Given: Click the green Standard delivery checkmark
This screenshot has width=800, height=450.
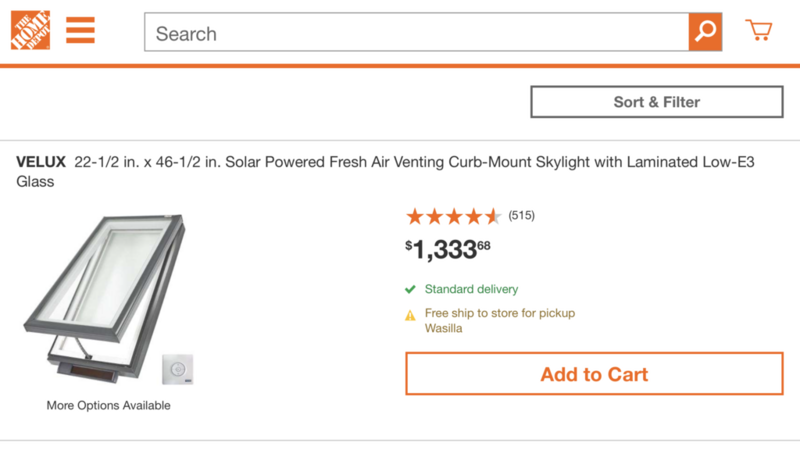Looking at the screenshot, I should point(410,289).
